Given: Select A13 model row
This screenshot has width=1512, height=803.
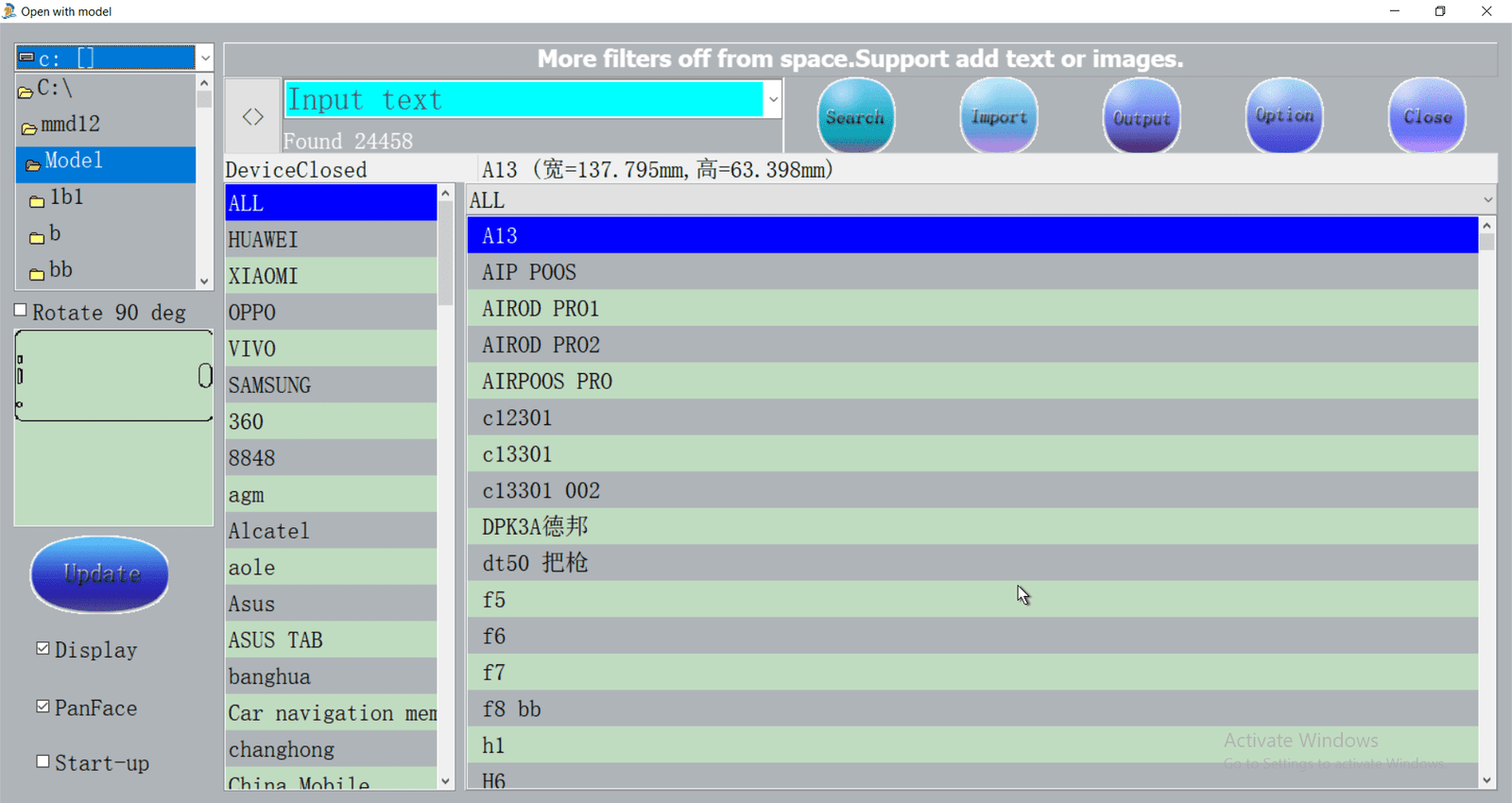Looking at the screenshot, I should tap(972, 235).
